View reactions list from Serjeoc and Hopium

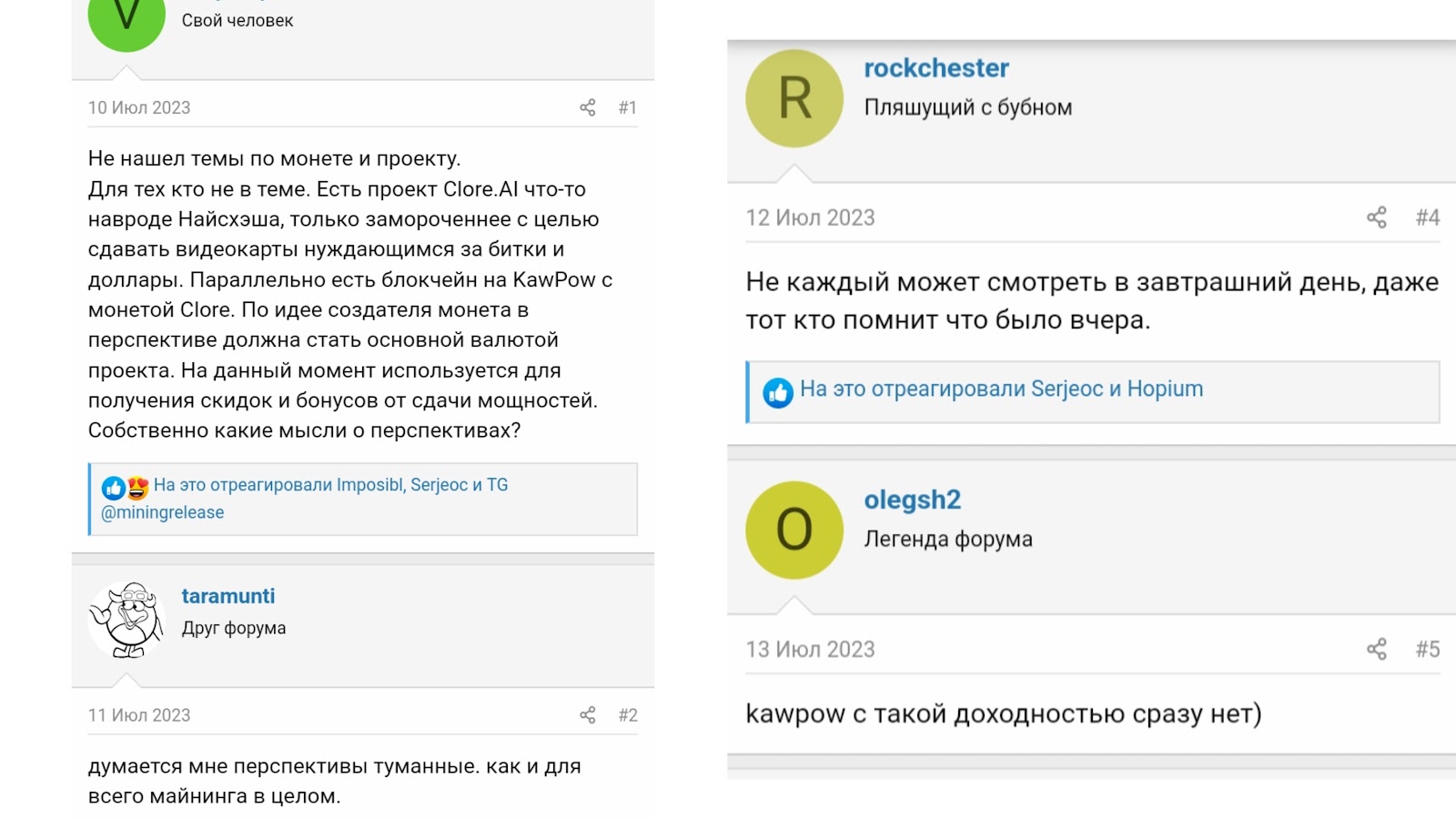[x=1001, y=389]
